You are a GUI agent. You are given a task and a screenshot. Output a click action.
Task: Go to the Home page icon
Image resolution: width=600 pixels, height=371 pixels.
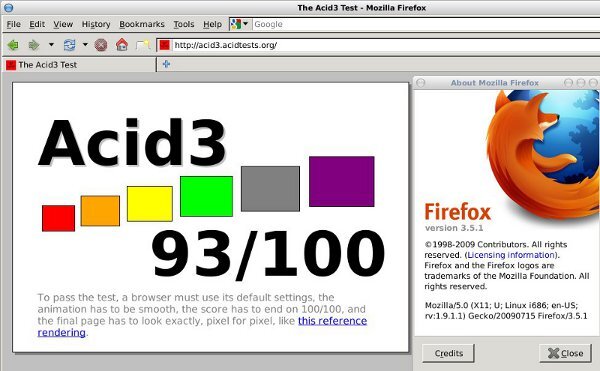tap(122, 45)
